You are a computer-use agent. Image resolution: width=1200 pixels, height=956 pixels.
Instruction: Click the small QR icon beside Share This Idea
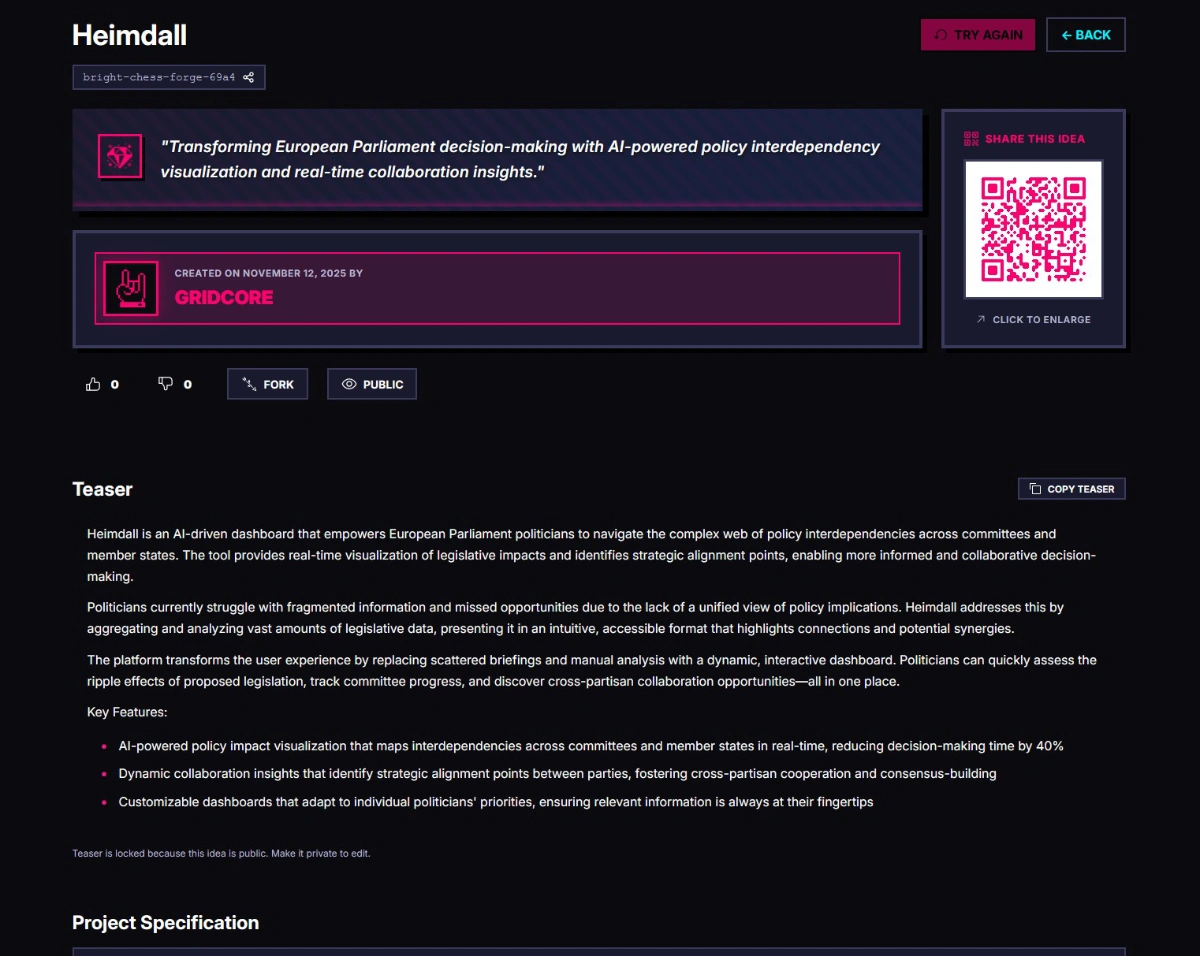point(971,139)
